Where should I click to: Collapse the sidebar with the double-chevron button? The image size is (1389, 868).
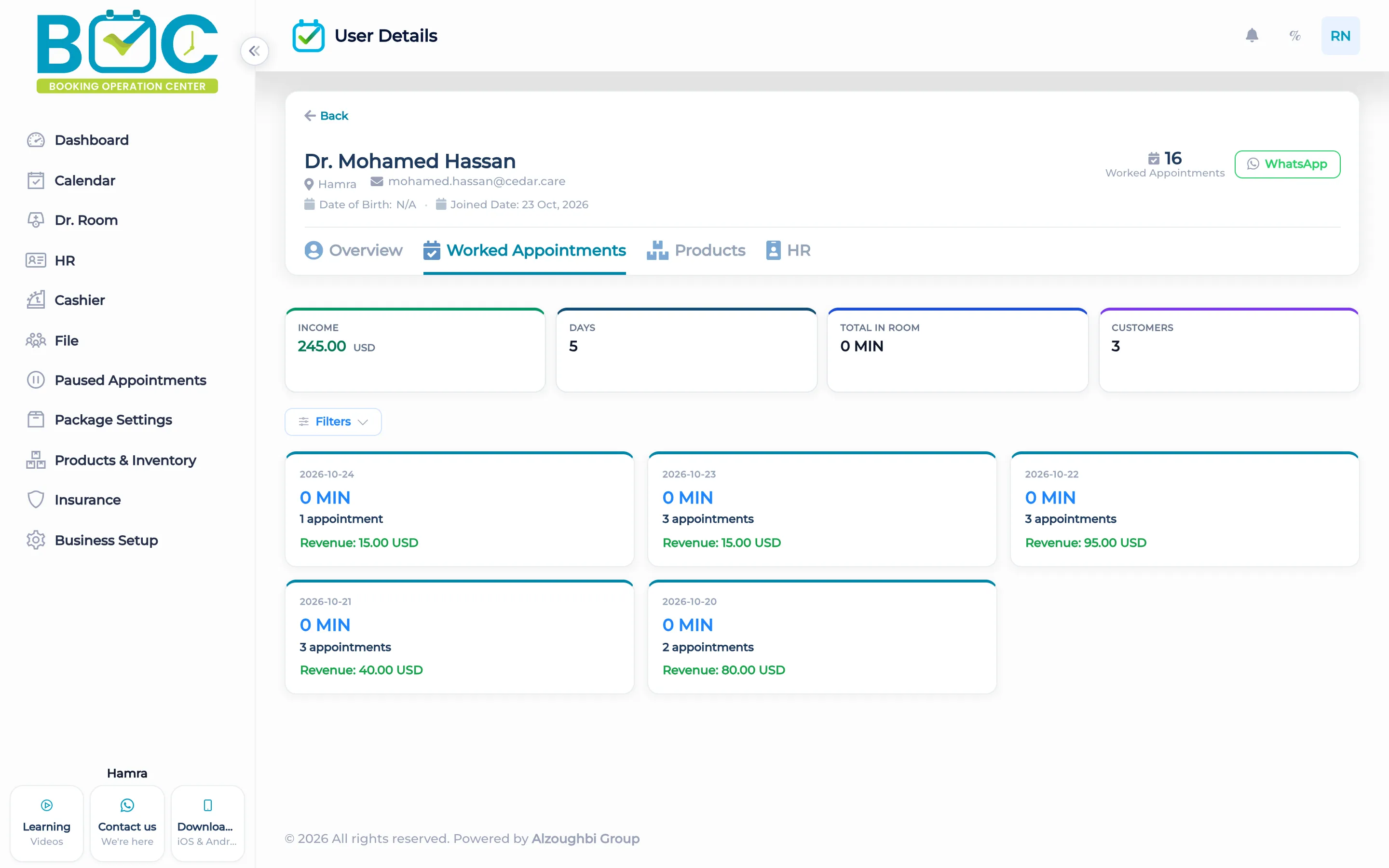254,51
